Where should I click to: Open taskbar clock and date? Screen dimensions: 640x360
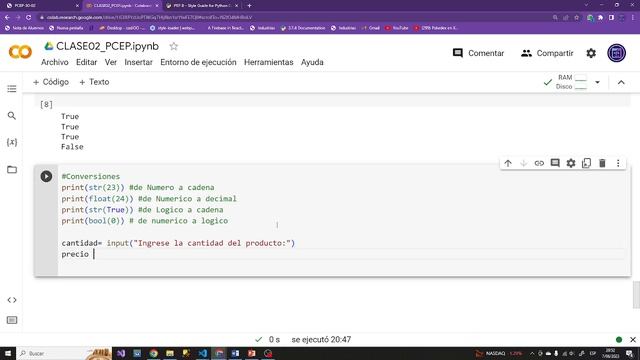(x=611, y=353)
